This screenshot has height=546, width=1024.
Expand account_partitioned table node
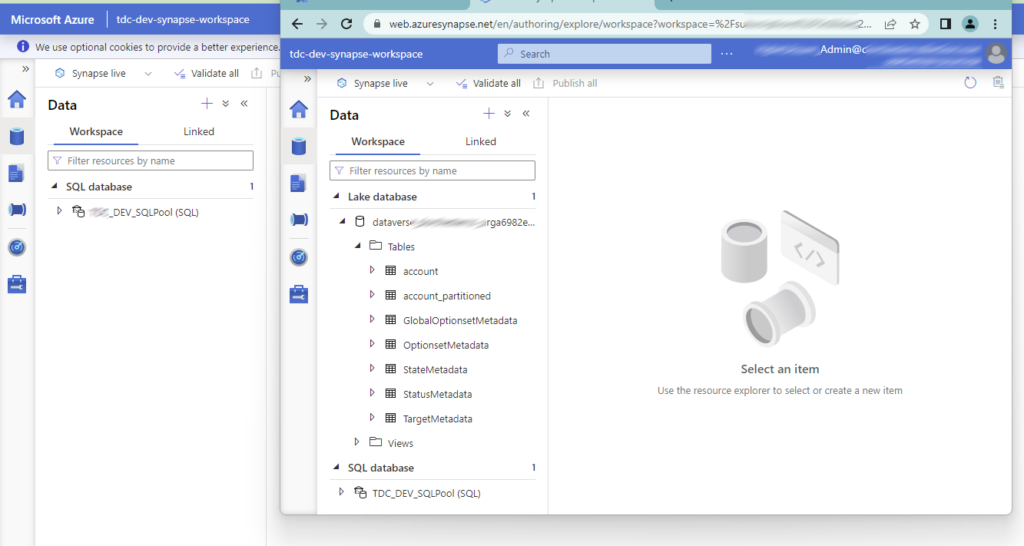(x=372, y=295)
